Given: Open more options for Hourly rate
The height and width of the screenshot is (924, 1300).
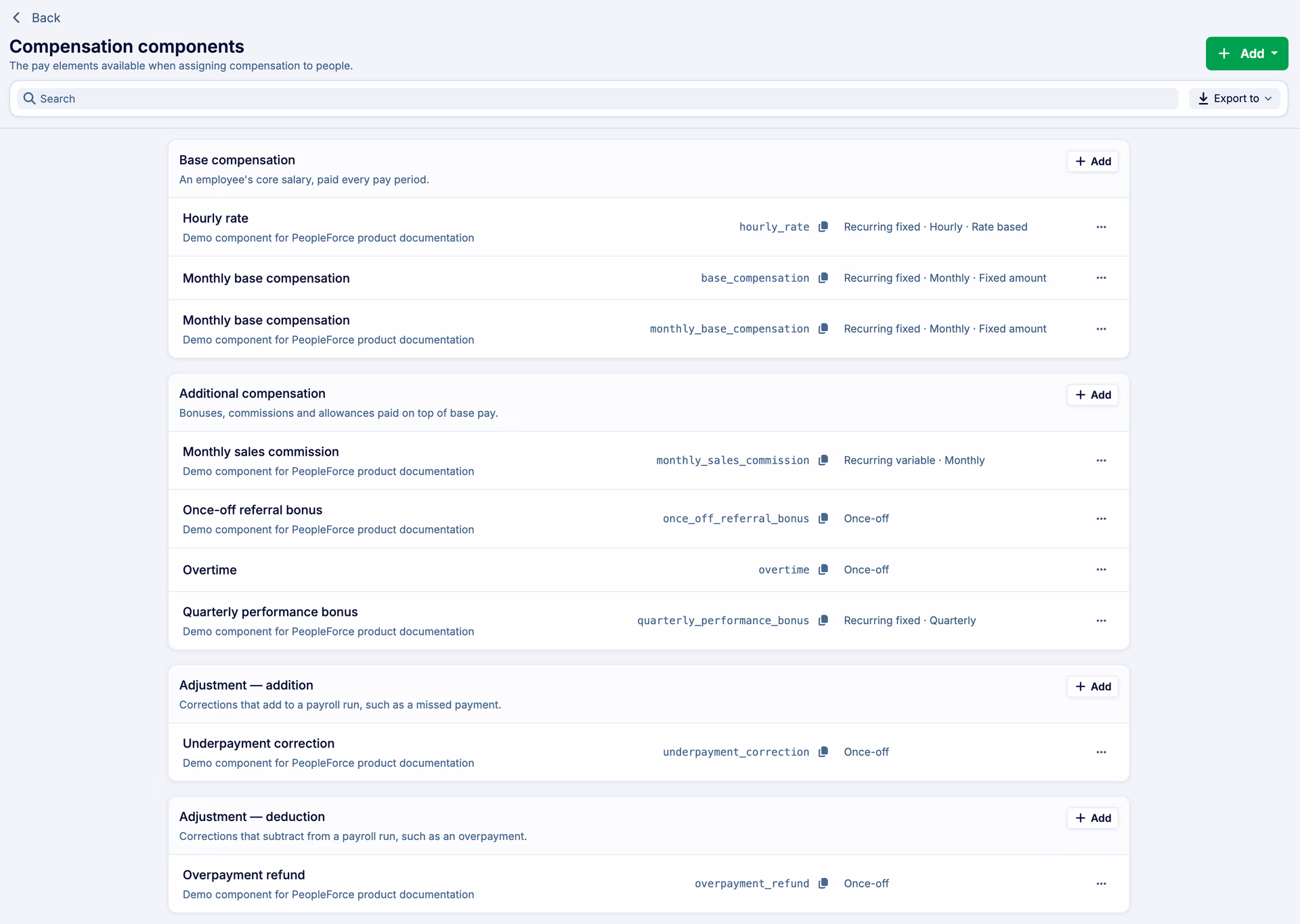Looking at the screenshot, I should click(x=1101, y=227).
